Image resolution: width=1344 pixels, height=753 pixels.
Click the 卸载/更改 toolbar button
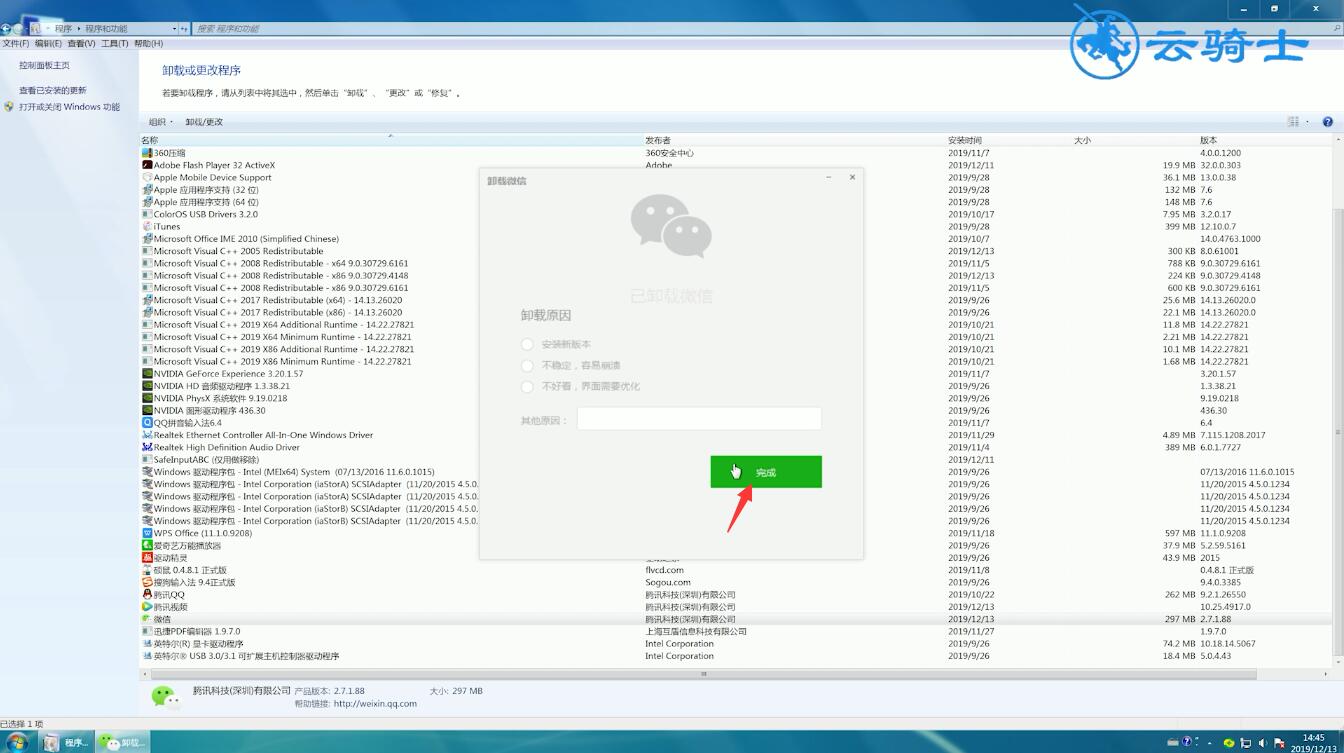coord(204,122)
